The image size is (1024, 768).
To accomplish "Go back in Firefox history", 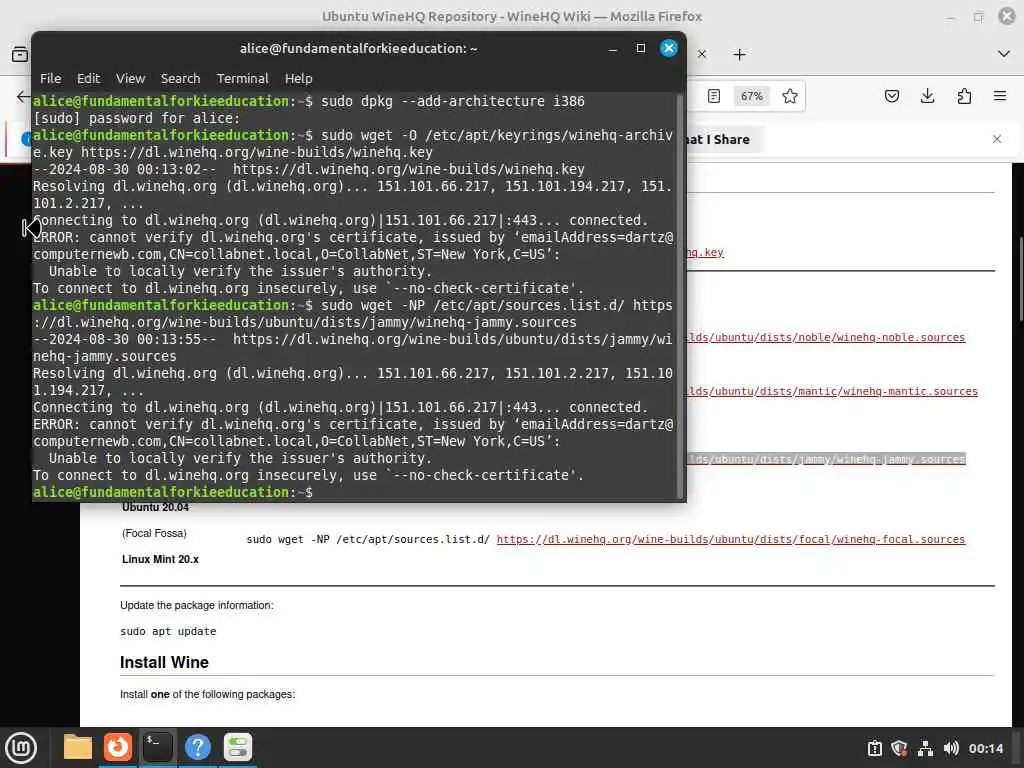I will (x=23, y=97).
